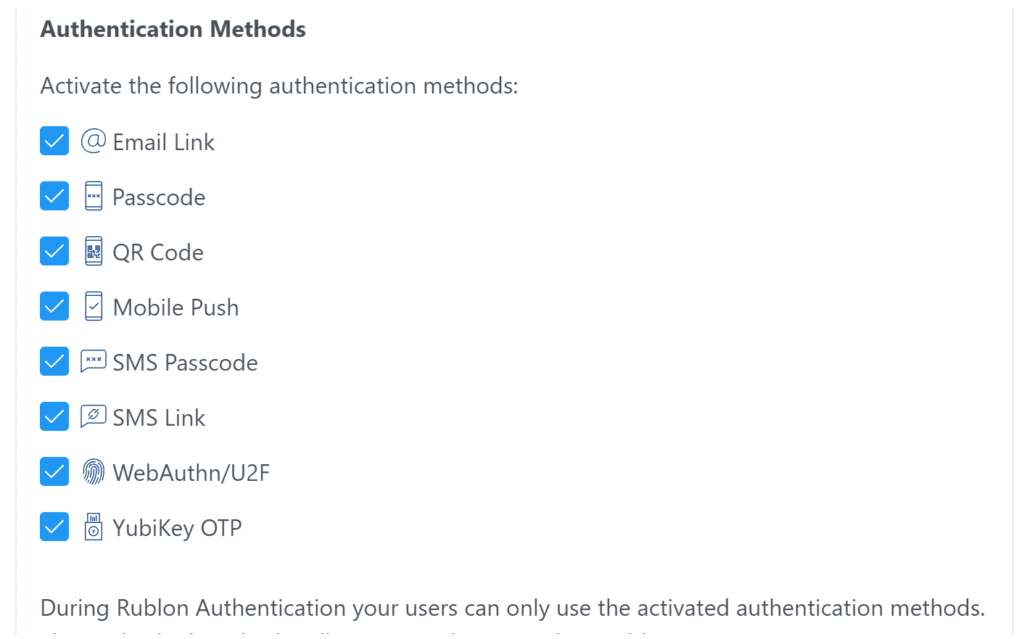Uncheck the WebAuthn/U2F checkbox
1024x639 pixels.
point(54,472)
